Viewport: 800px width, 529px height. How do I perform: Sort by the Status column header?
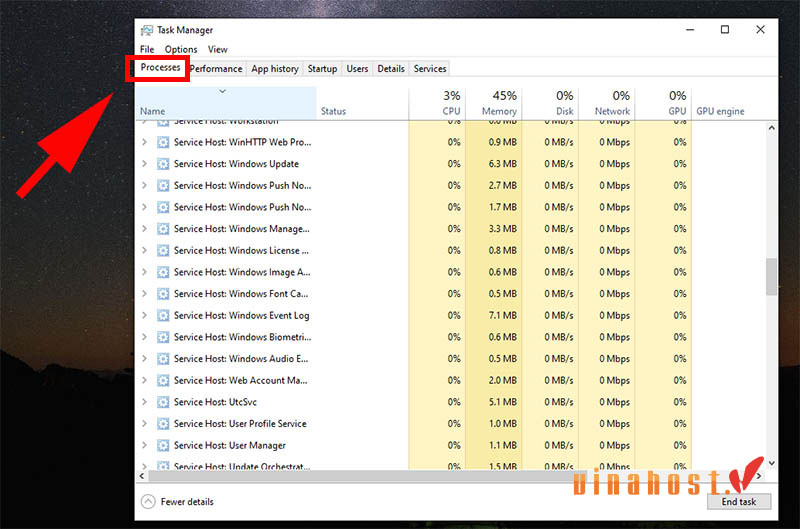(x=362, y=104)
